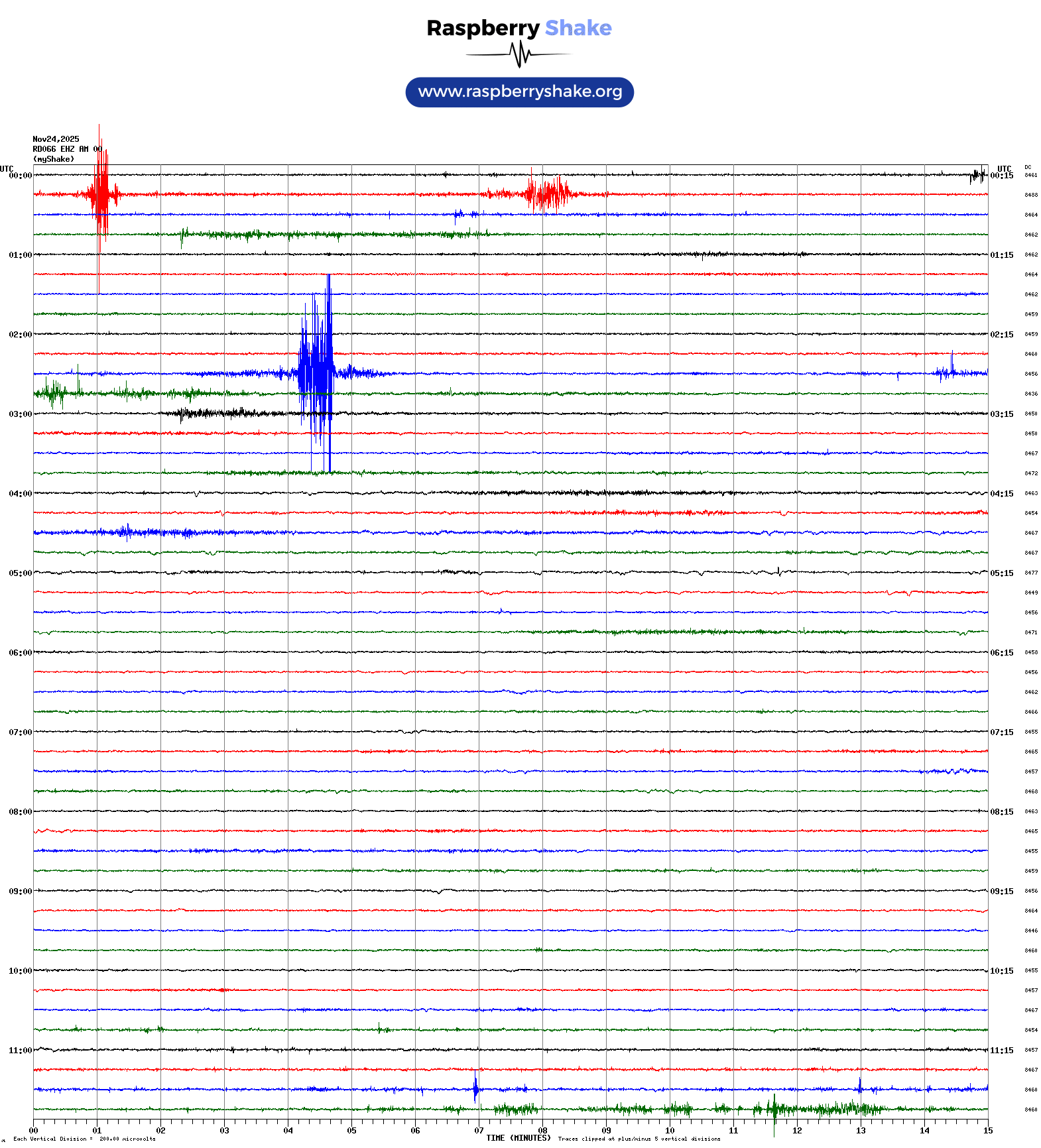Select the RD066 EHZ AM station label
Screen dimensions: 1041x1148
(x=61, y=149)
